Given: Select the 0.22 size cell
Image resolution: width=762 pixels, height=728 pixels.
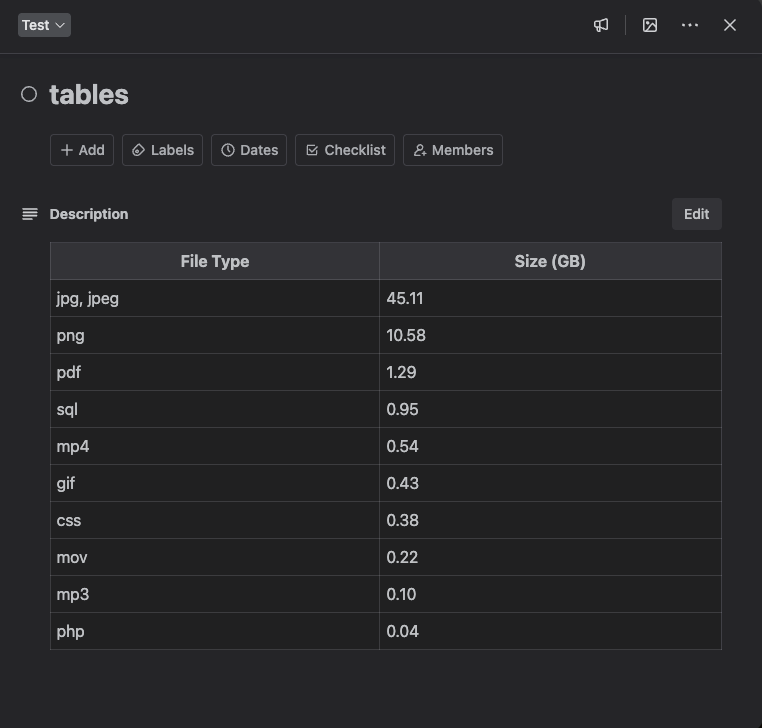Looking at the screenshot, I should (550, 557).
